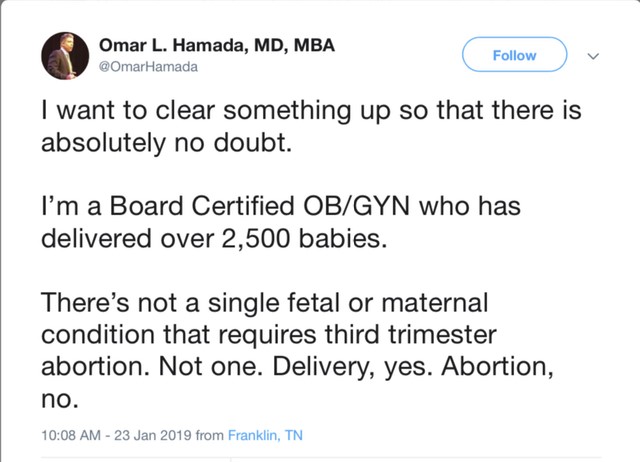640x462 pixels.
Task: Open the Franklin, TN location link
Action: tap(265, 435)
